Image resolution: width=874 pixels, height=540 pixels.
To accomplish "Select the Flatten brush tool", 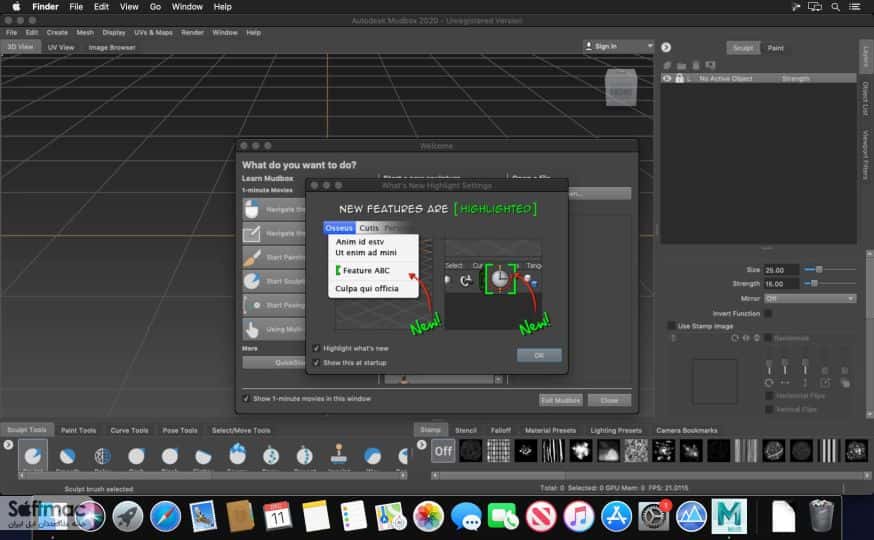I will coord(203,456).
